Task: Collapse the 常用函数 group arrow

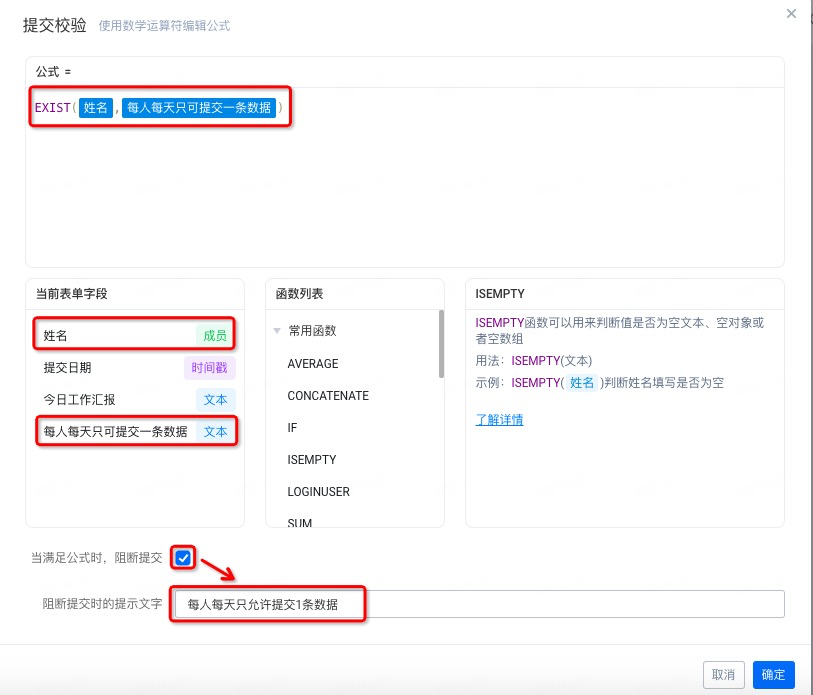Action: point(277,331)
